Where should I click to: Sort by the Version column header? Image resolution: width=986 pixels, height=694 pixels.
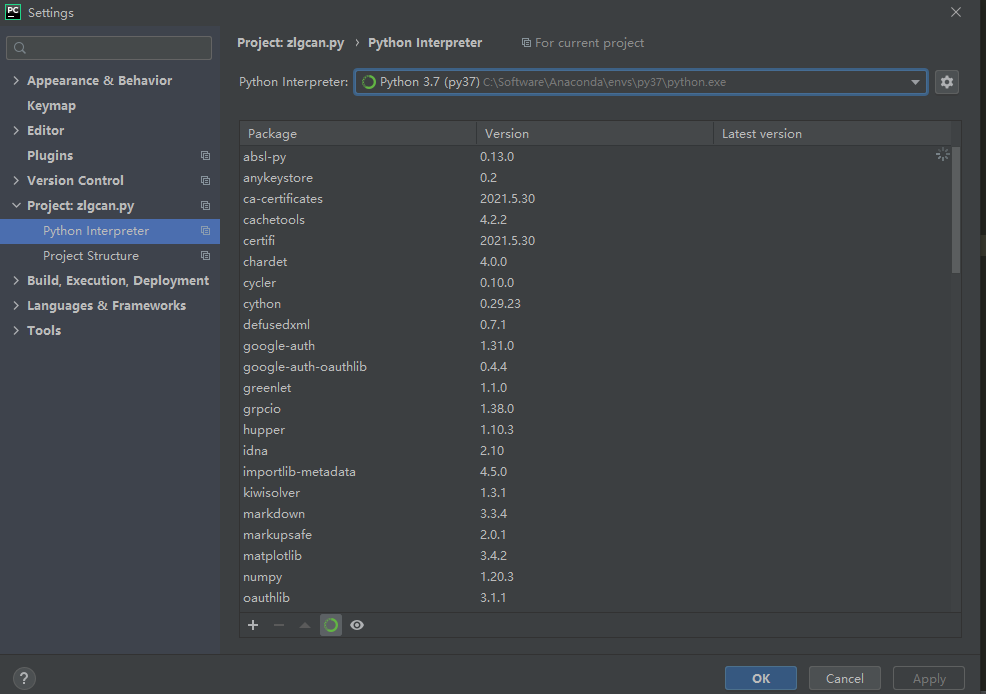click(595, 134)
